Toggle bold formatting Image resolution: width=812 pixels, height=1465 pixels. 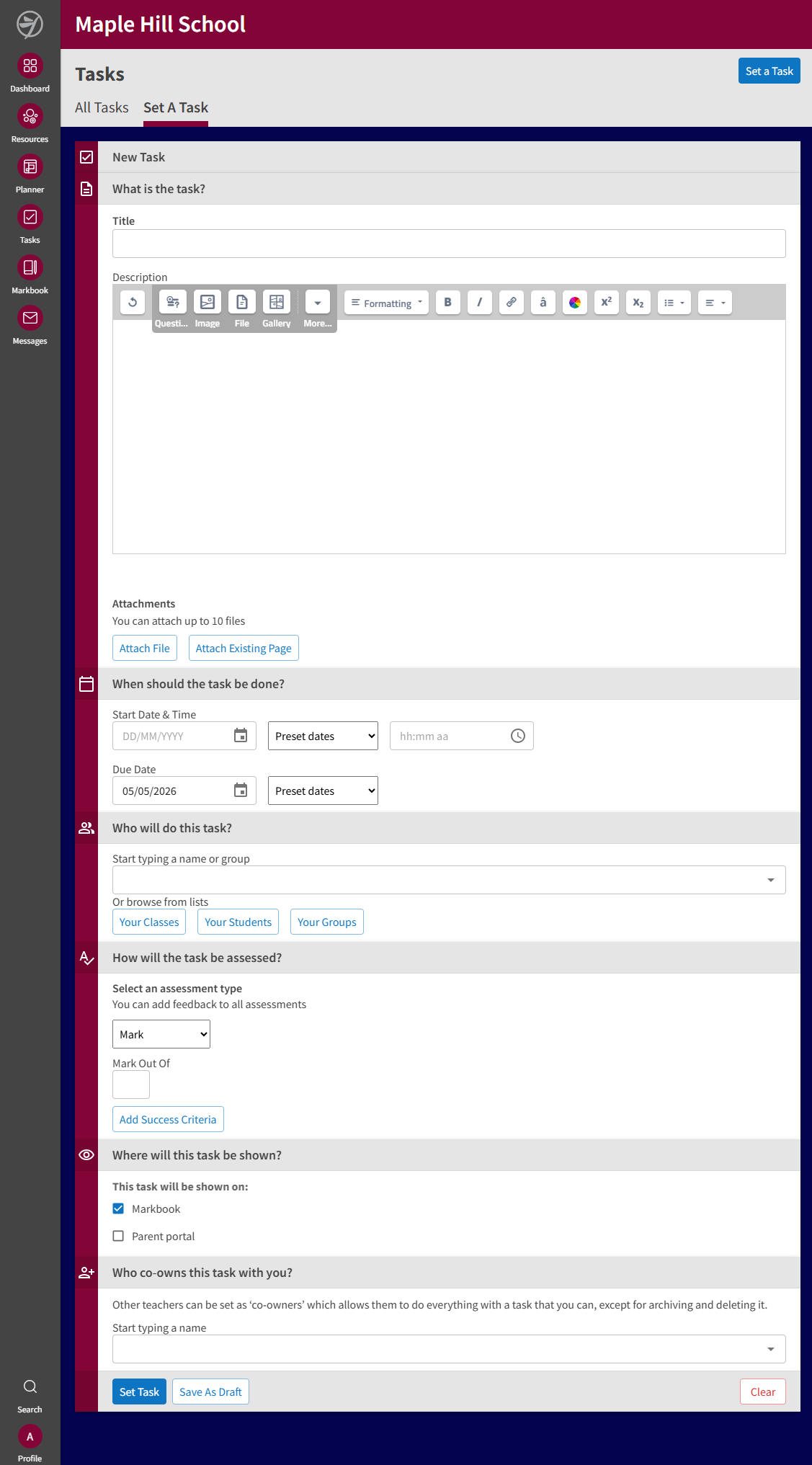(448, 302)
